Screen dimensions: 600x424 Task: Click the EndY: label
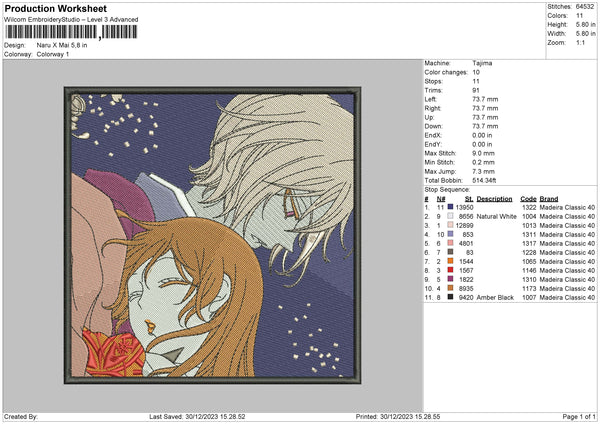click(x=433, y=145)
